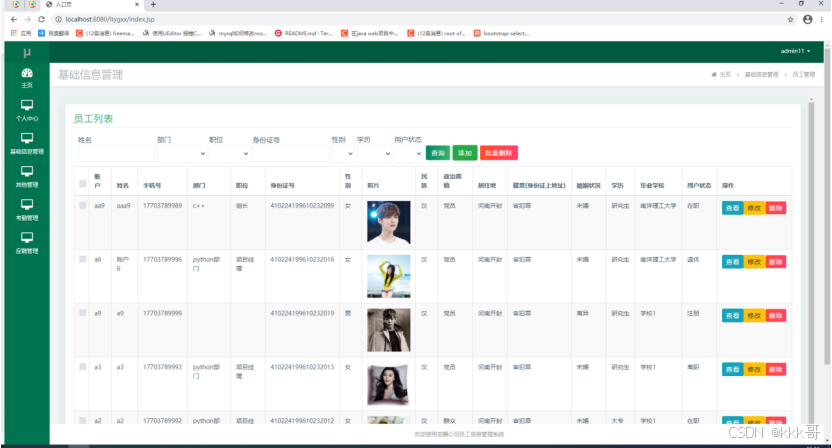This screenshot has width=832, height=448.
Task: Open the 学历 filter dropdown
Action: 375,153
